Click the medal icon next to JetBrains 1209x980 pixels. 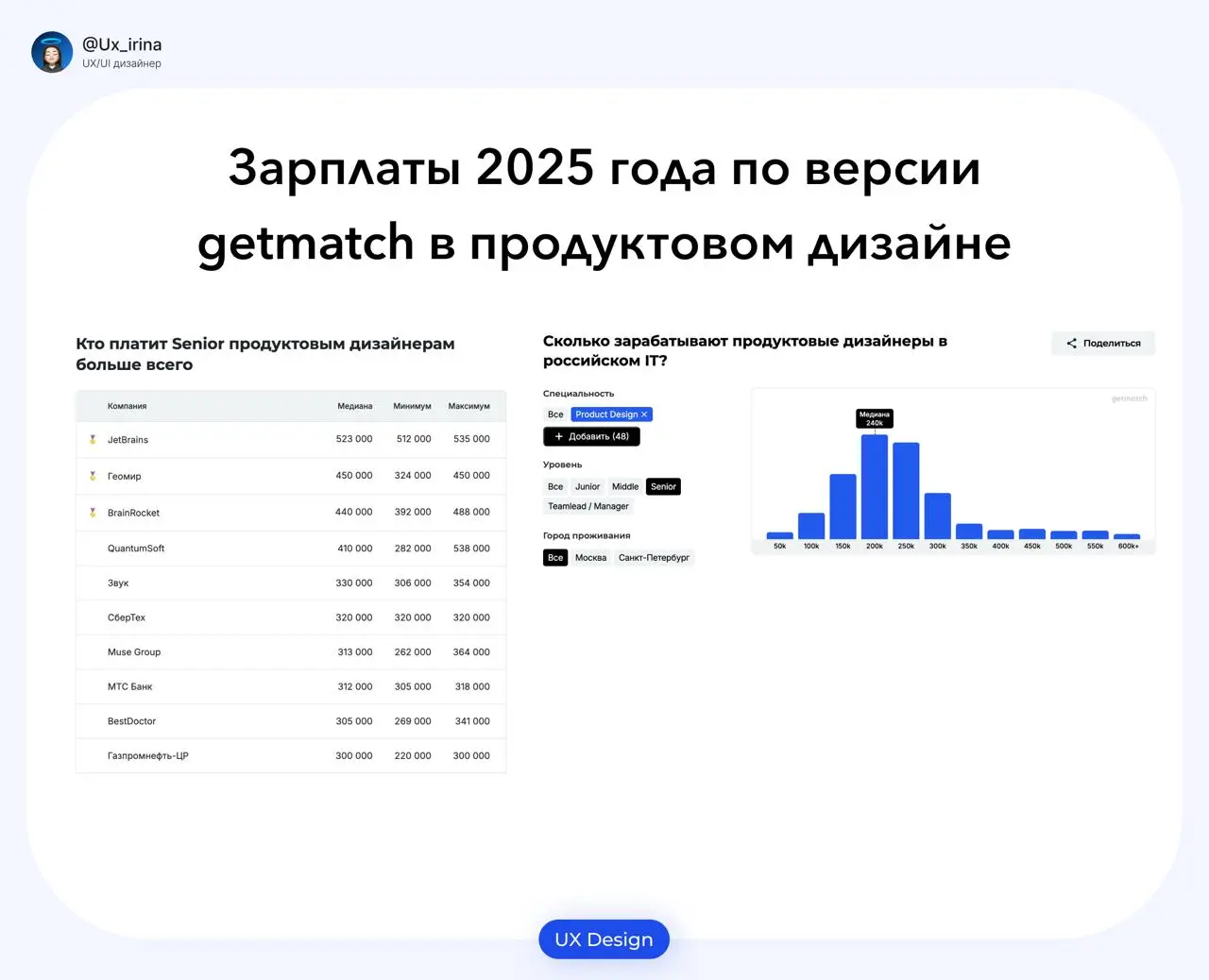[x=93, y=439]
